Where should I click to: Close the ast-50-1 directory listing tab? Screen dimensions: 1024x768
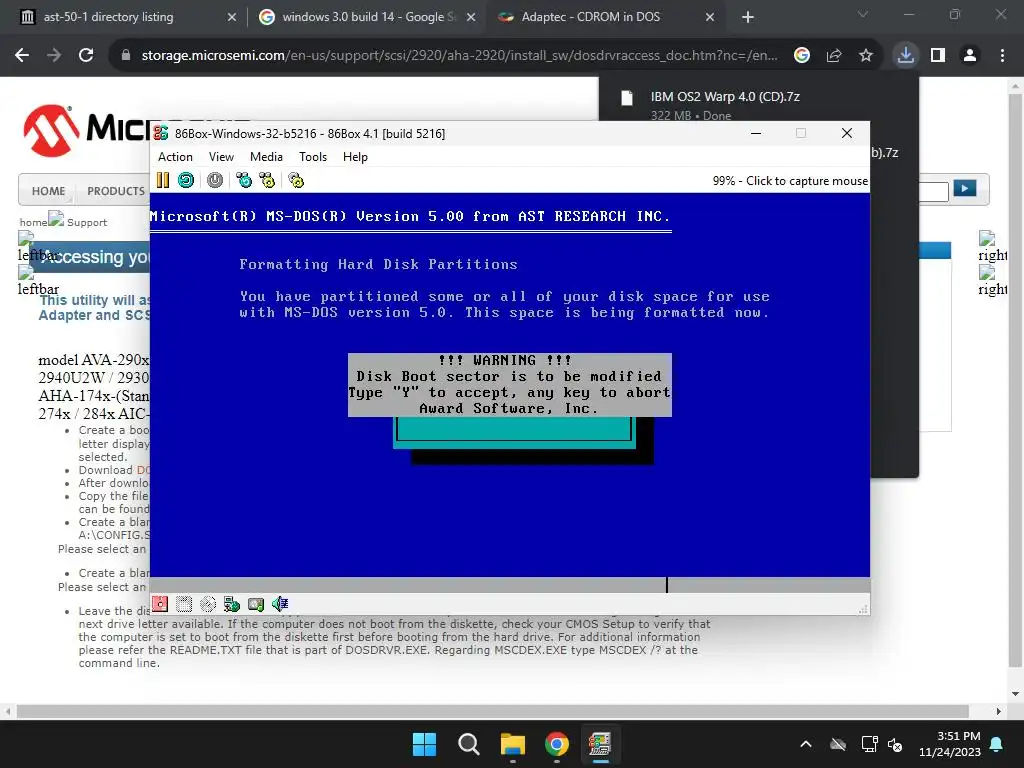click(232, 18)
